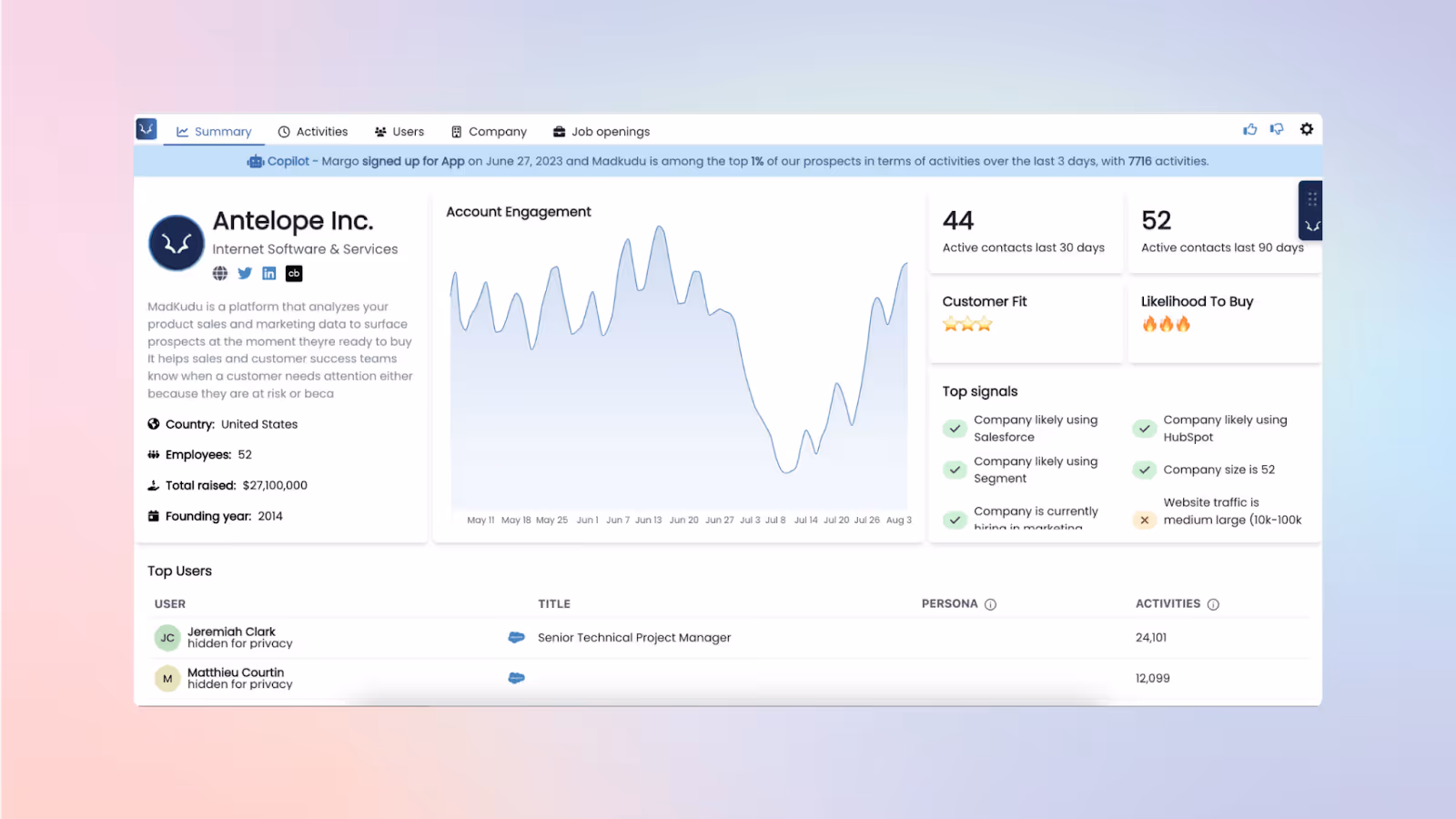Click the Likelihood To Buy flames rating
The width and height of the screenshot is (1456, 819).
pos(1167,324)
